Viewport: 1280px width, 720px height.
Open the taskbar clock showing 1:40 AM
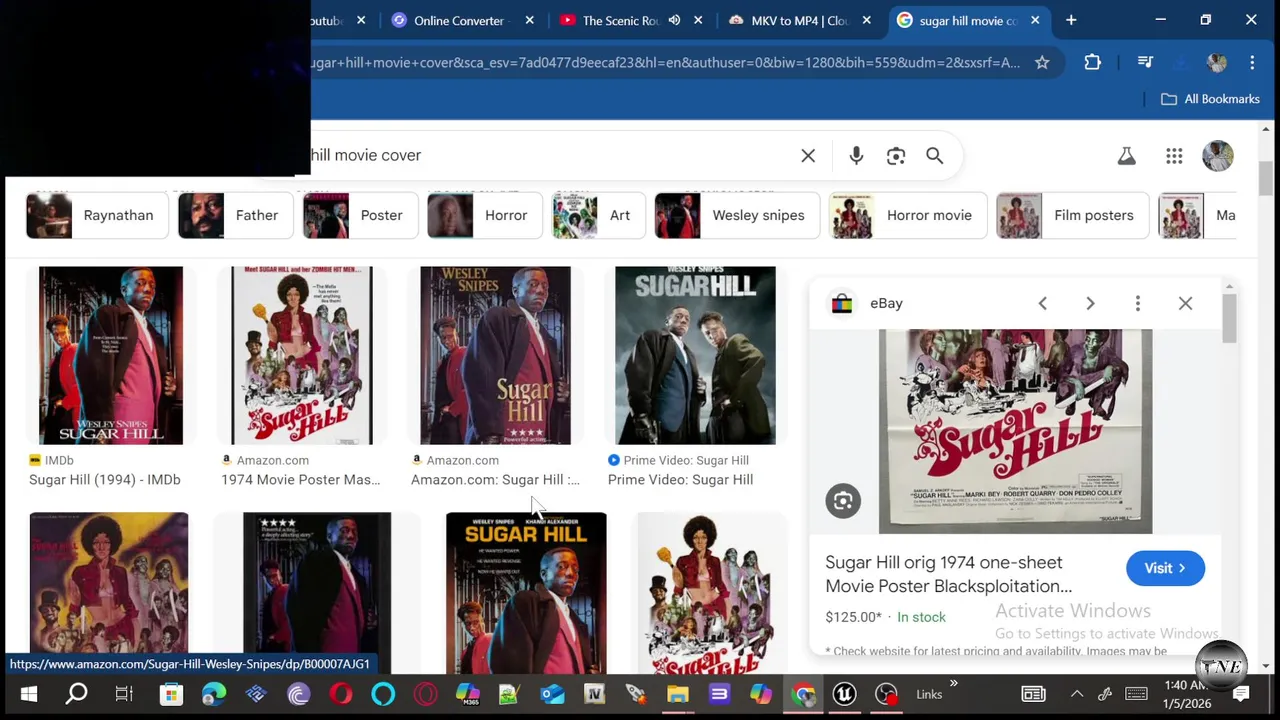point(1185,694)
